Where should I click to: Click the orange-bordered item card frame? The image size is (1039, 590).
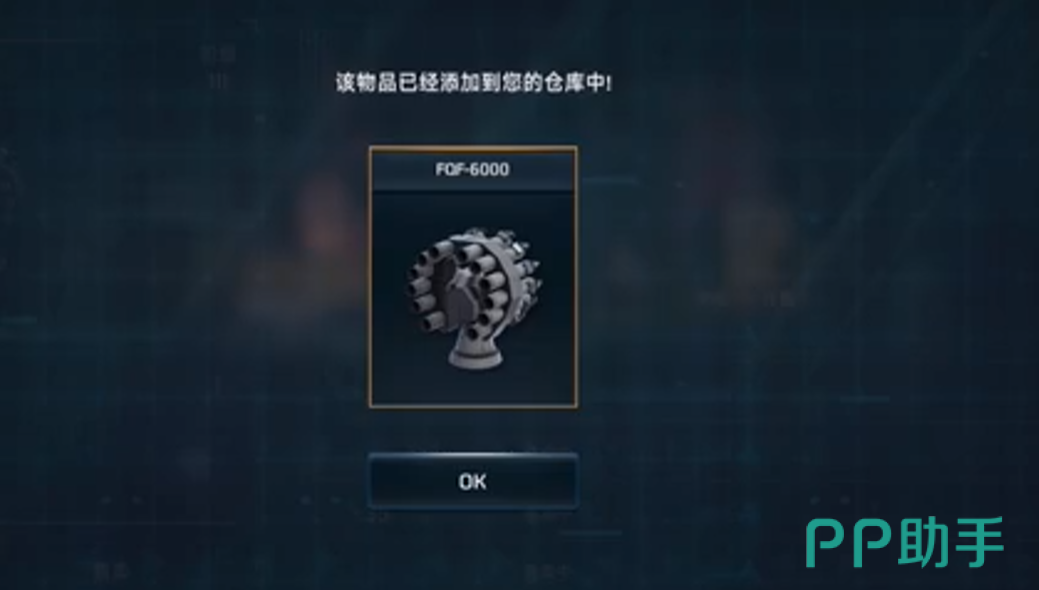pos(473,276)
